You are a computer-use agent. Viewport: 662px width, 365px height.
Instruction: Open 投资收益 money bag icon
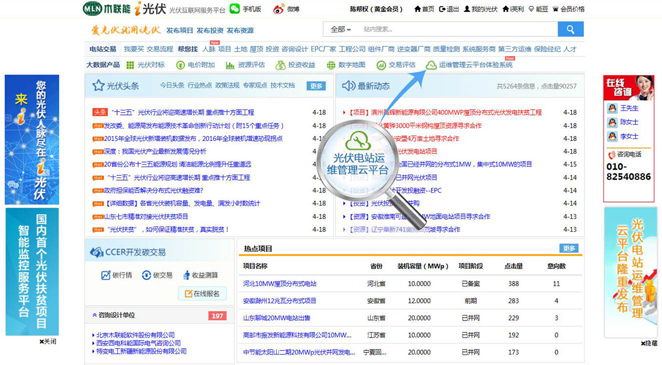click(280, 65)
